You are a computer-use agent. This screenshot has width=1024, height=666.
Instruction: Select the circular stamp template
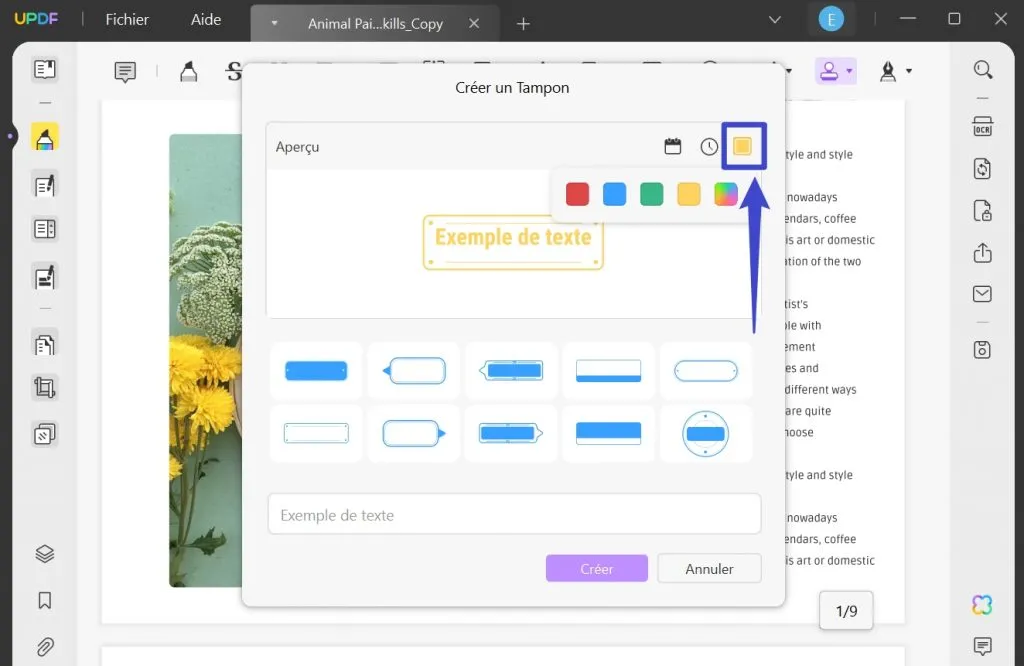click(x=706, y=434)
